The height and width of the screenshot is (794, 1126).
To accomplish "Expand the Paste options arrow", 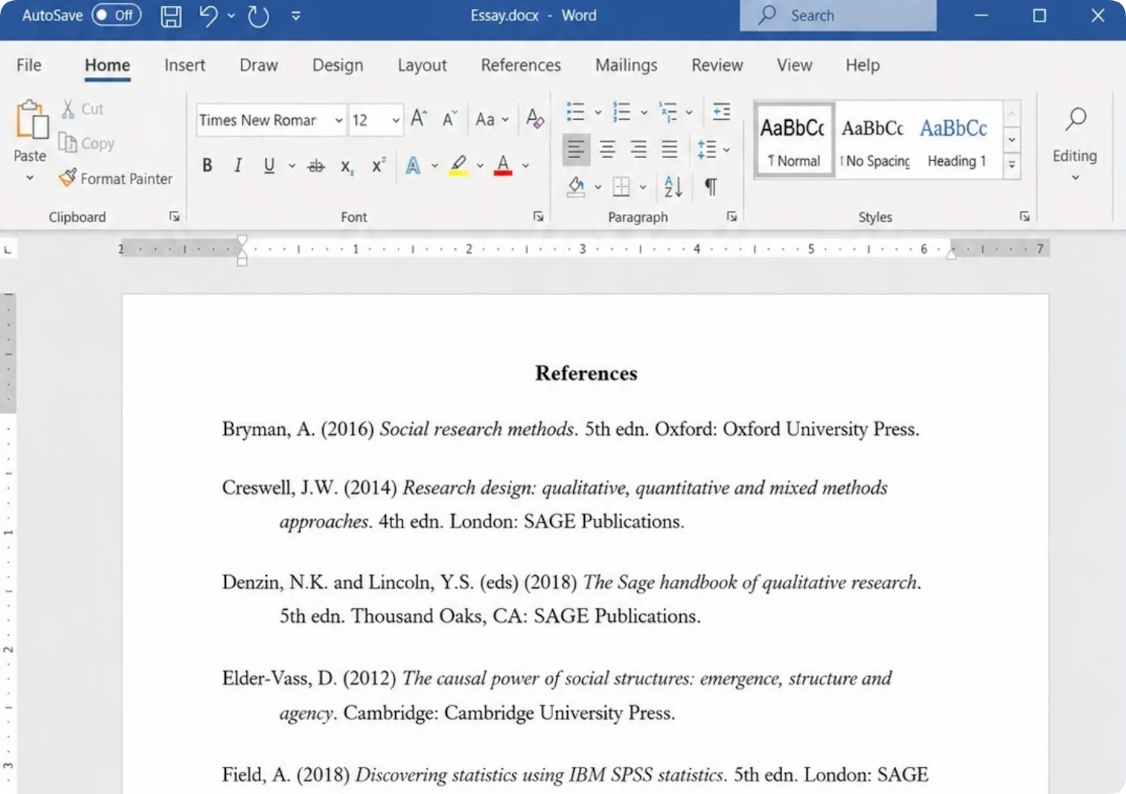I will pos(29,177).
